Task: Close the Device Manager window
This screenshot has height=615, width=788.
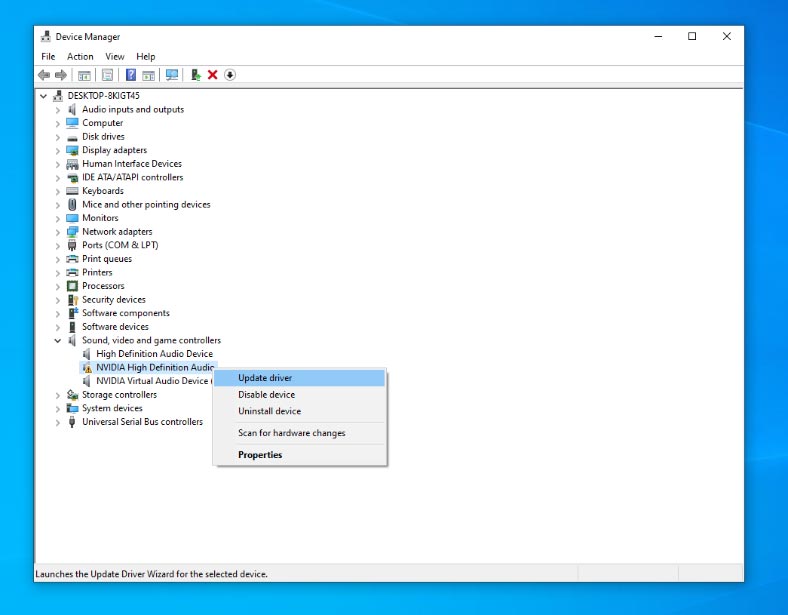Action: 727,36
